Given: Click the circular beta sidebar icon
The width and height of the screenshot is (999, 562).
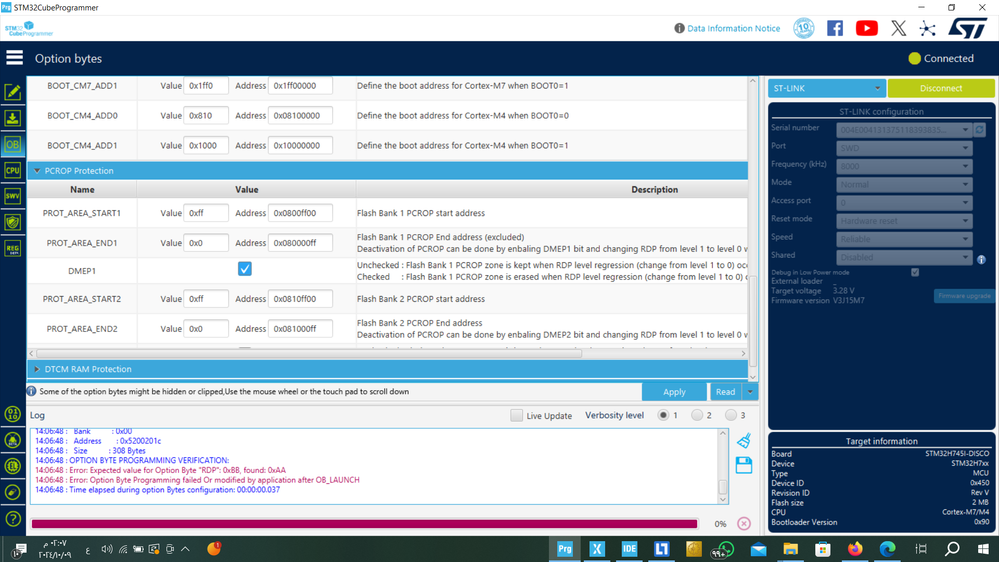Looking at the screenshot, I should click(x=13, y=440).
